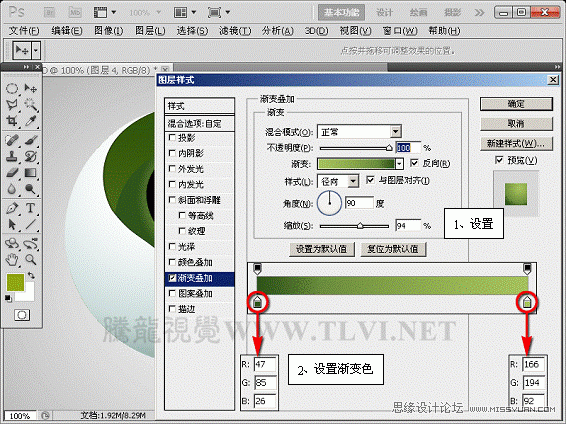Viewport: 566px width, 424px height.
Task: Click 复位为默认值 button
Action: (x=393, y=249)
